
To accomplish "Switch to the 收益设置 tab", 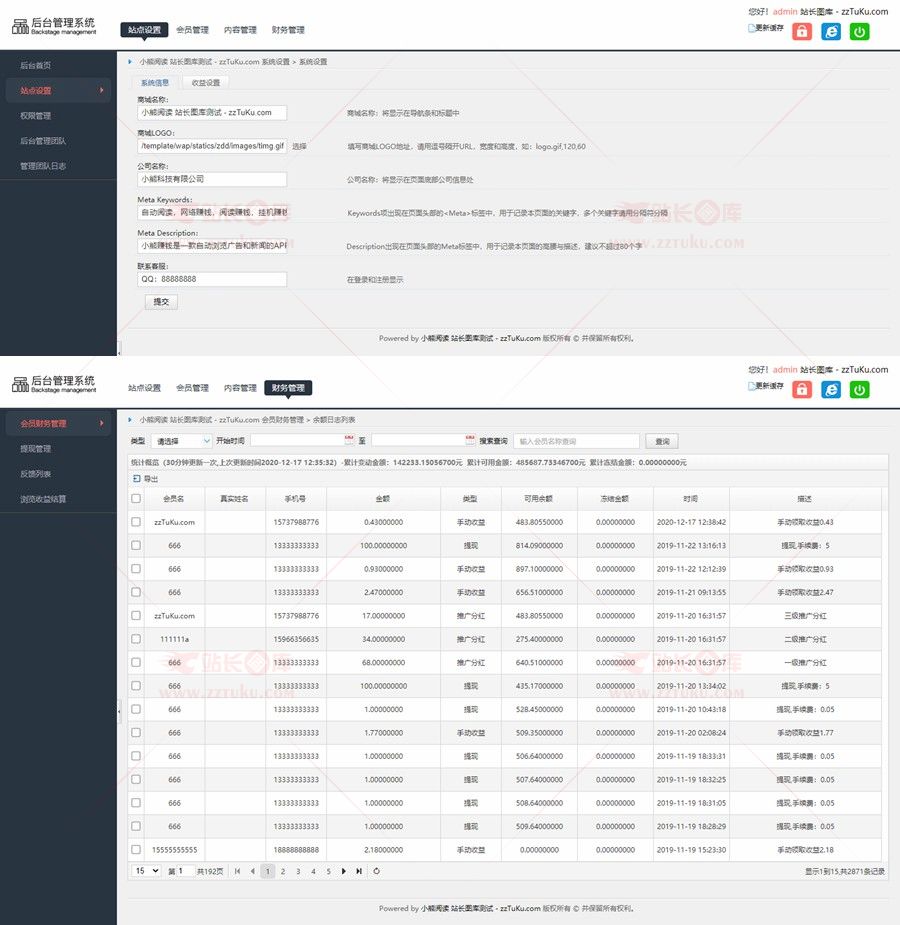I will [206, 82].
